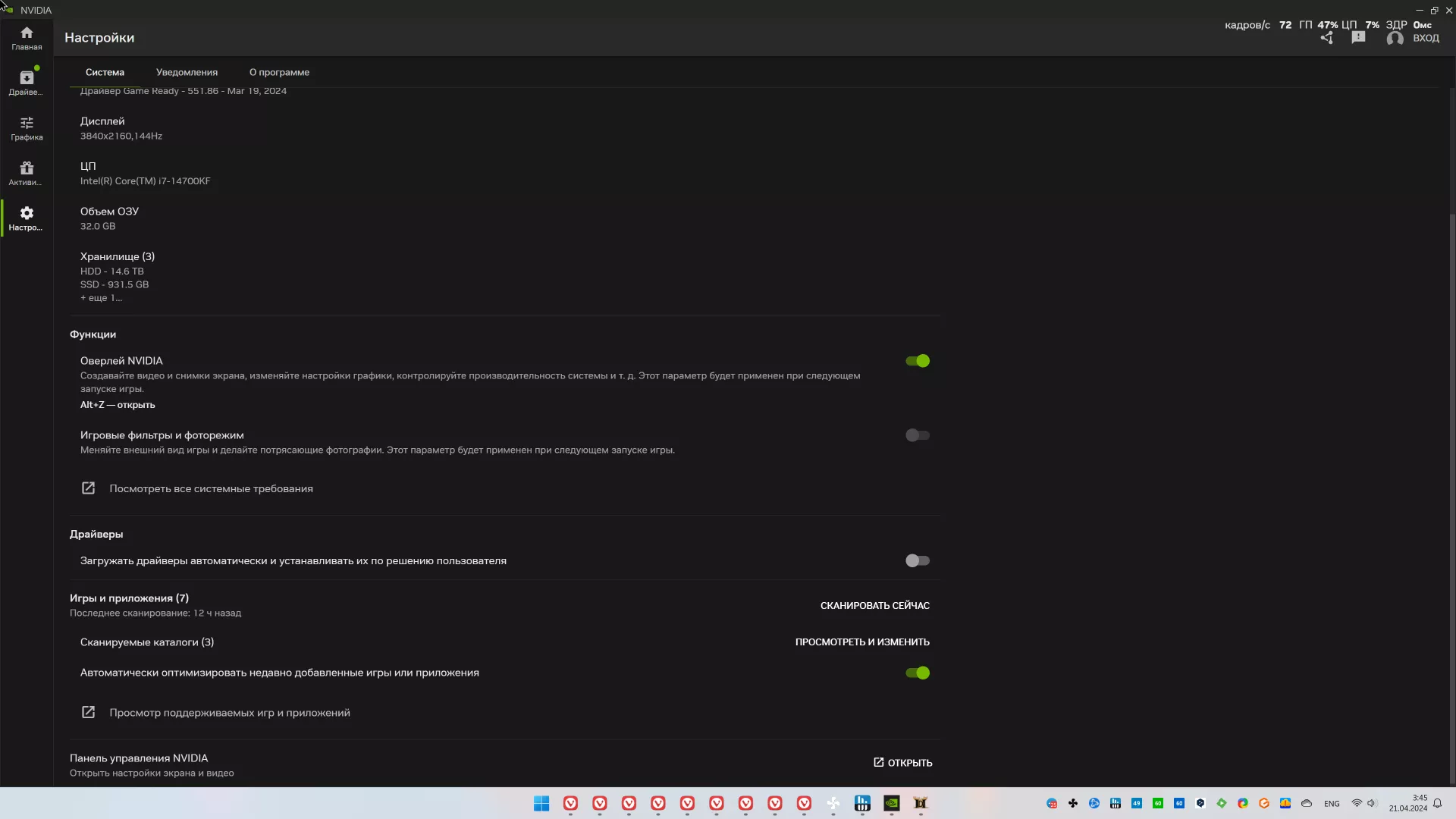Click ПРОСМОТРЕТЬ И ИЗМЕНИТЬ for scanned folders
This screenshot has width=1456, height=819.
coord(862,642)
